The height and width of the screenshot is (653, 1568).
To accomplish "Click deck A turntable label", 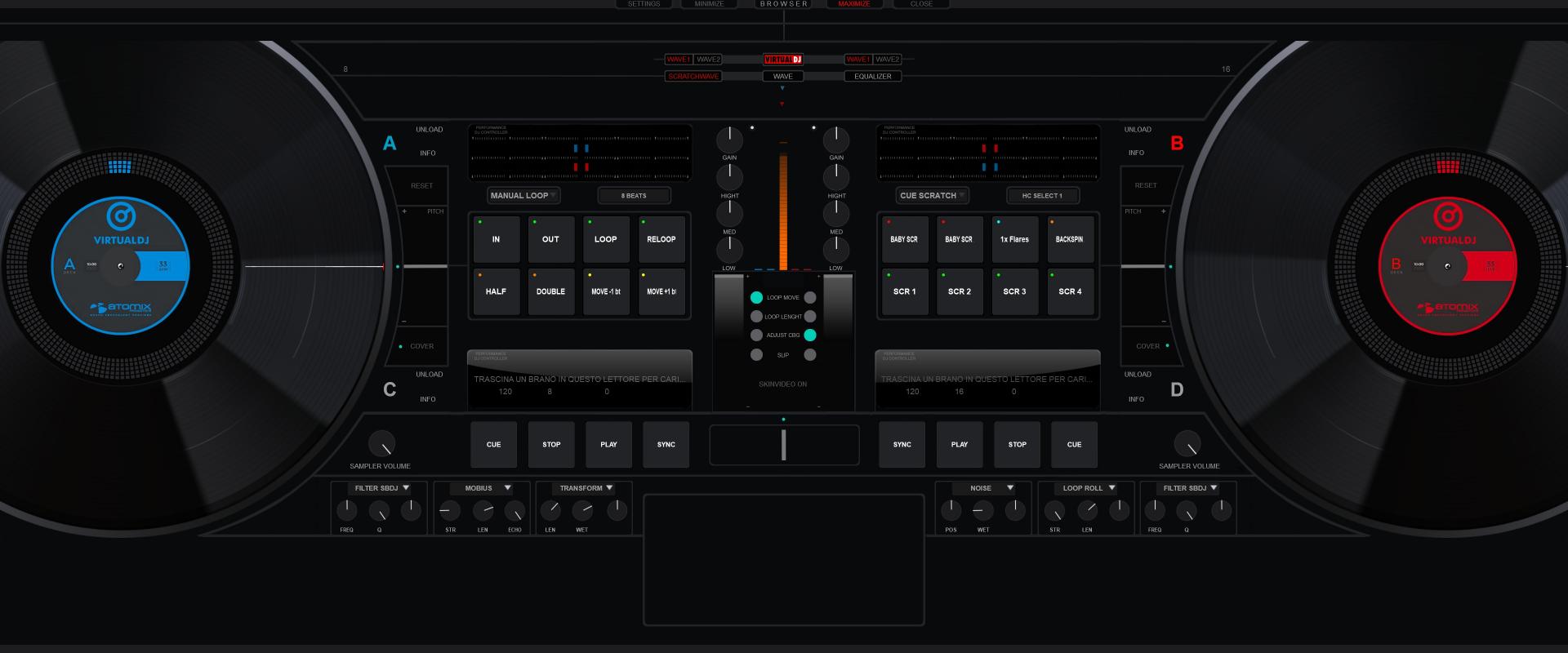I will tap(121, 266).
